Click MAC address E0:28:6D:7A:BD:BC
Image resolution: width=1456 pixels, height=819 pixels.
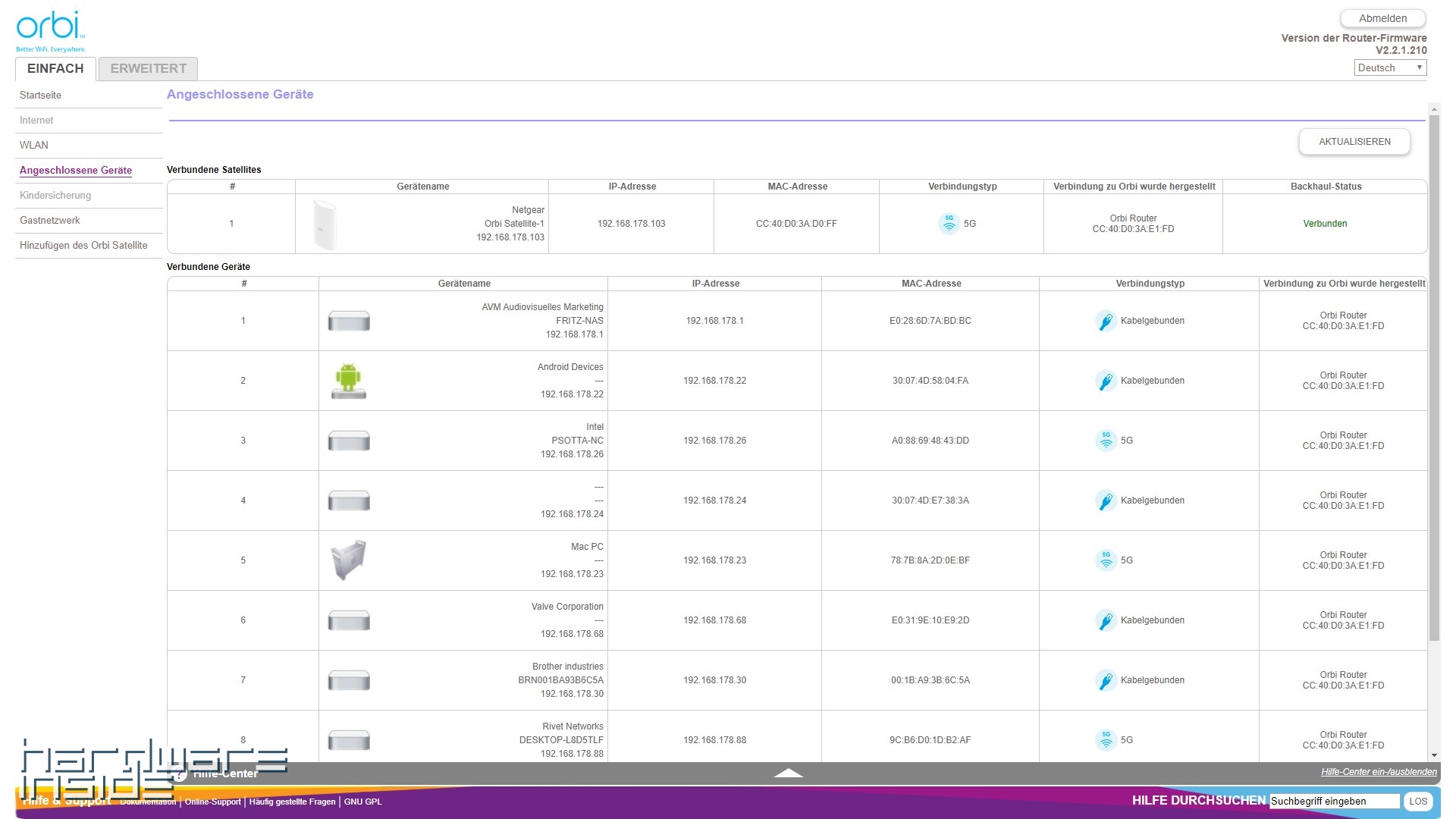pos(930,321)
